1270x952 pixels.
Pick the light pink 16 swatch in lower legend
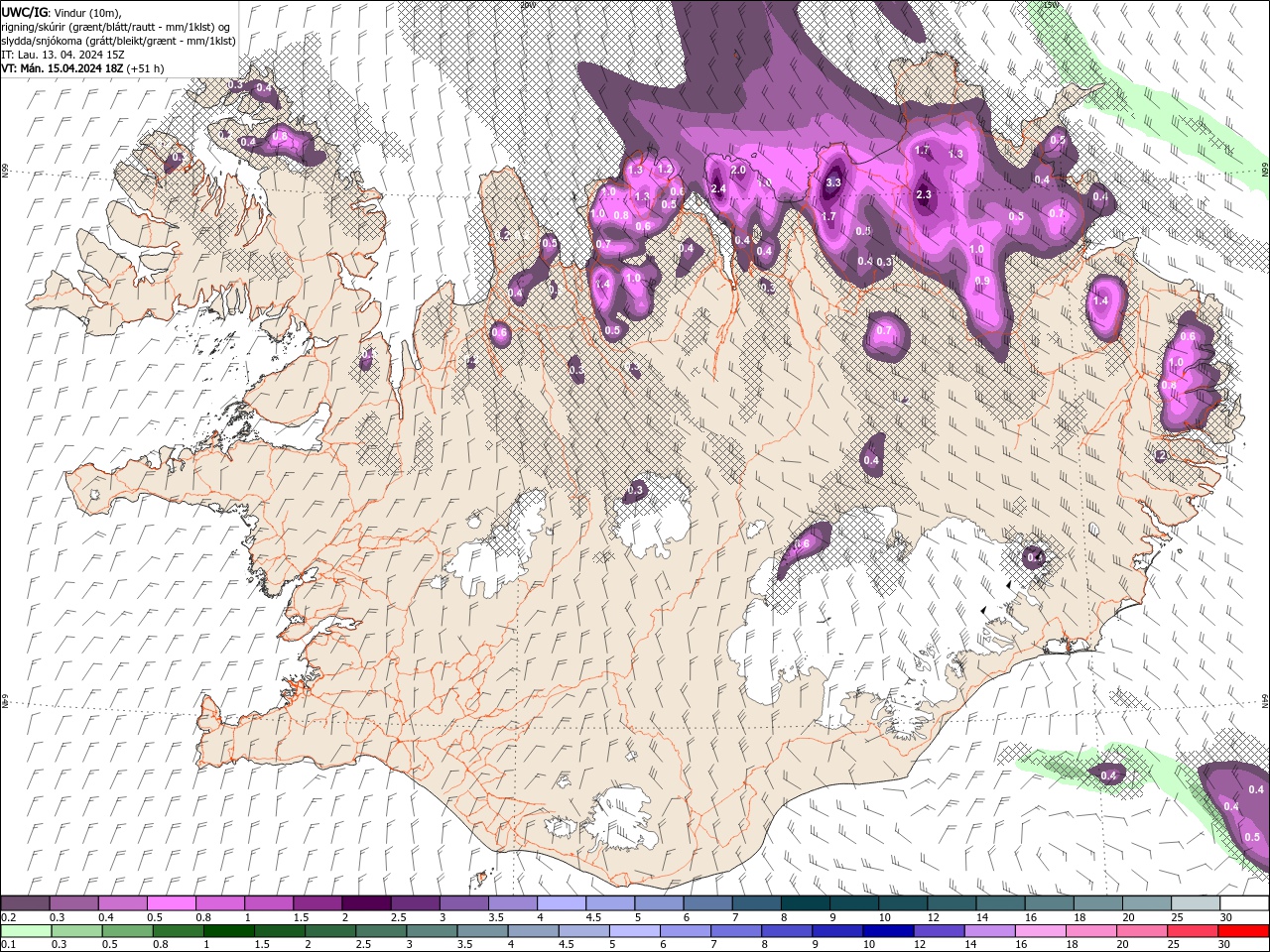point(1040,931)
